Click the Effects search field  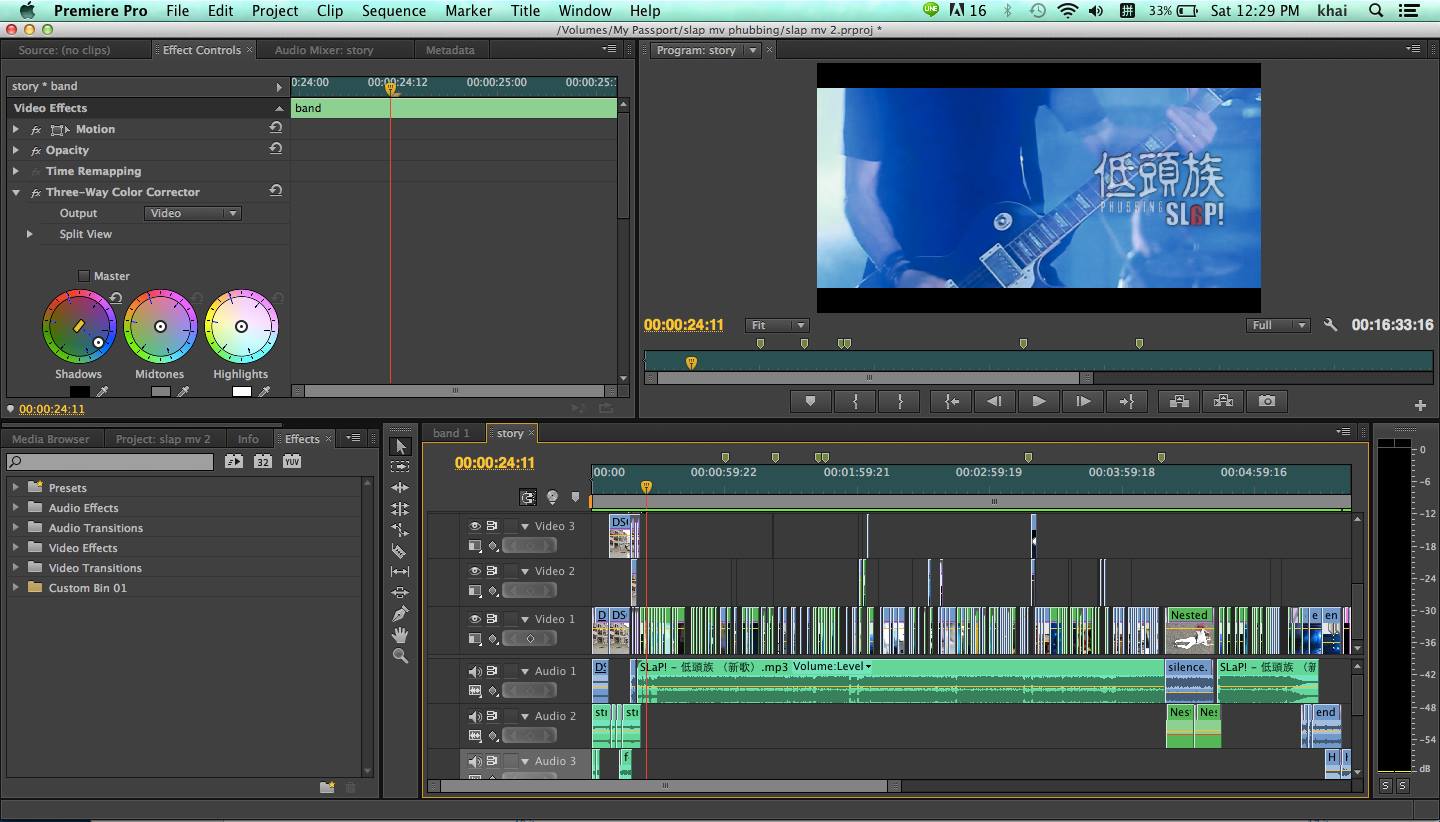point(110,461)
